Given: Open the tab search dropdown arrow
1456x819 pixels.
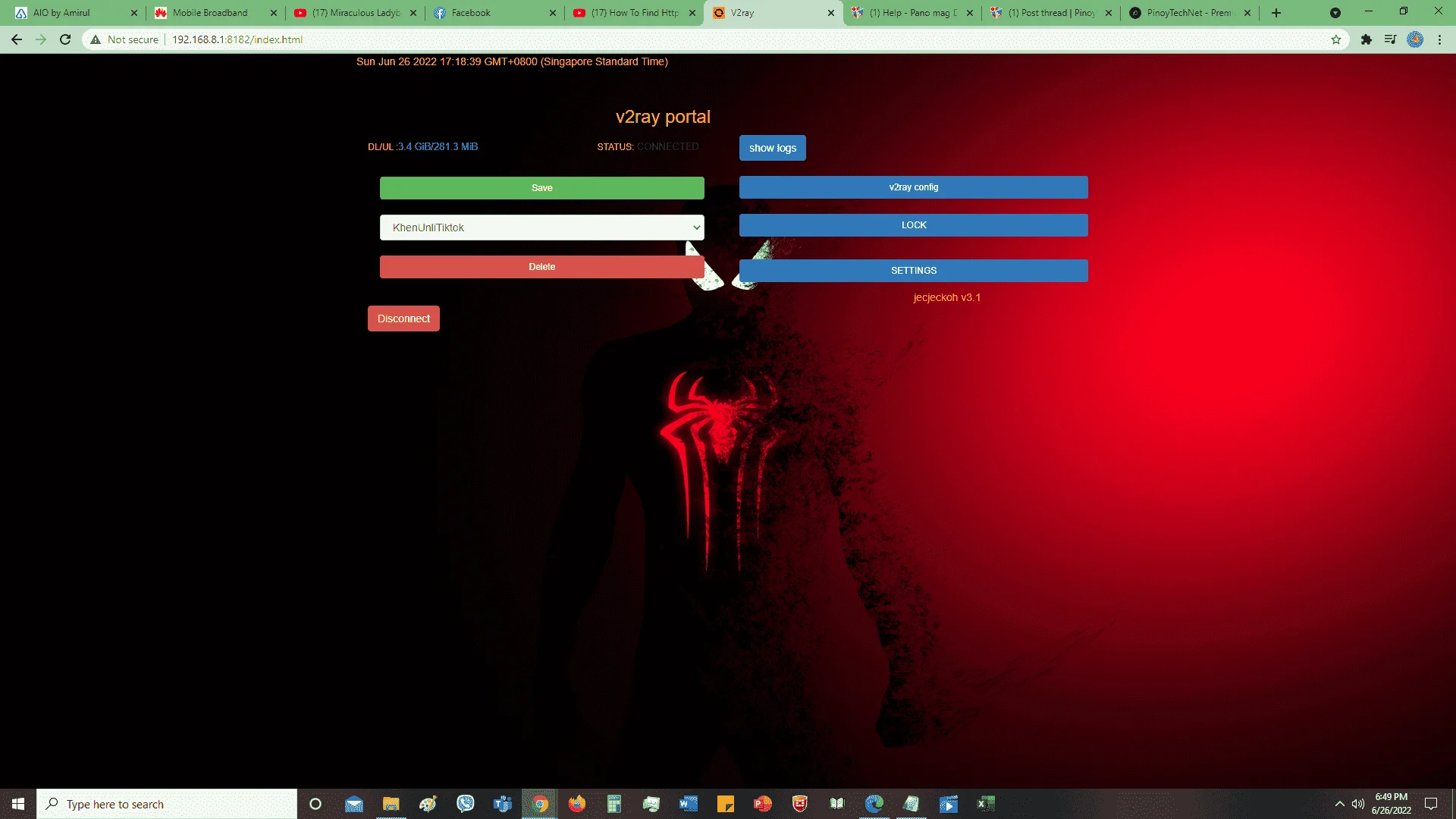Looking at the screenshot, I should pos(1335,13).
